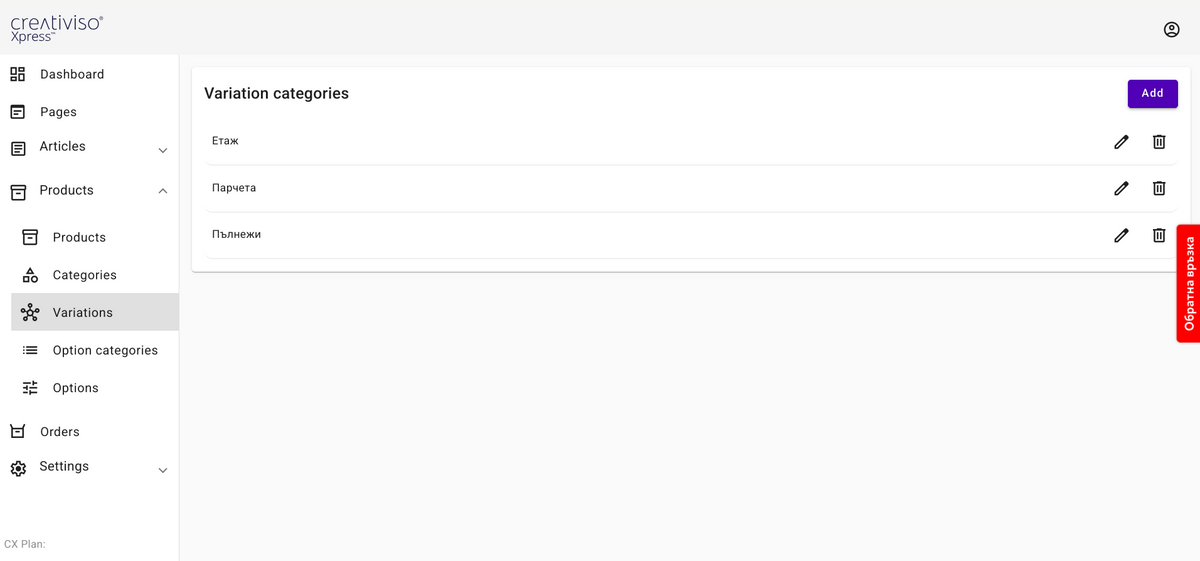This screenshot has width=1200, height=561.
Task: Edit the Парчета category
Action: coord(1121,188)
